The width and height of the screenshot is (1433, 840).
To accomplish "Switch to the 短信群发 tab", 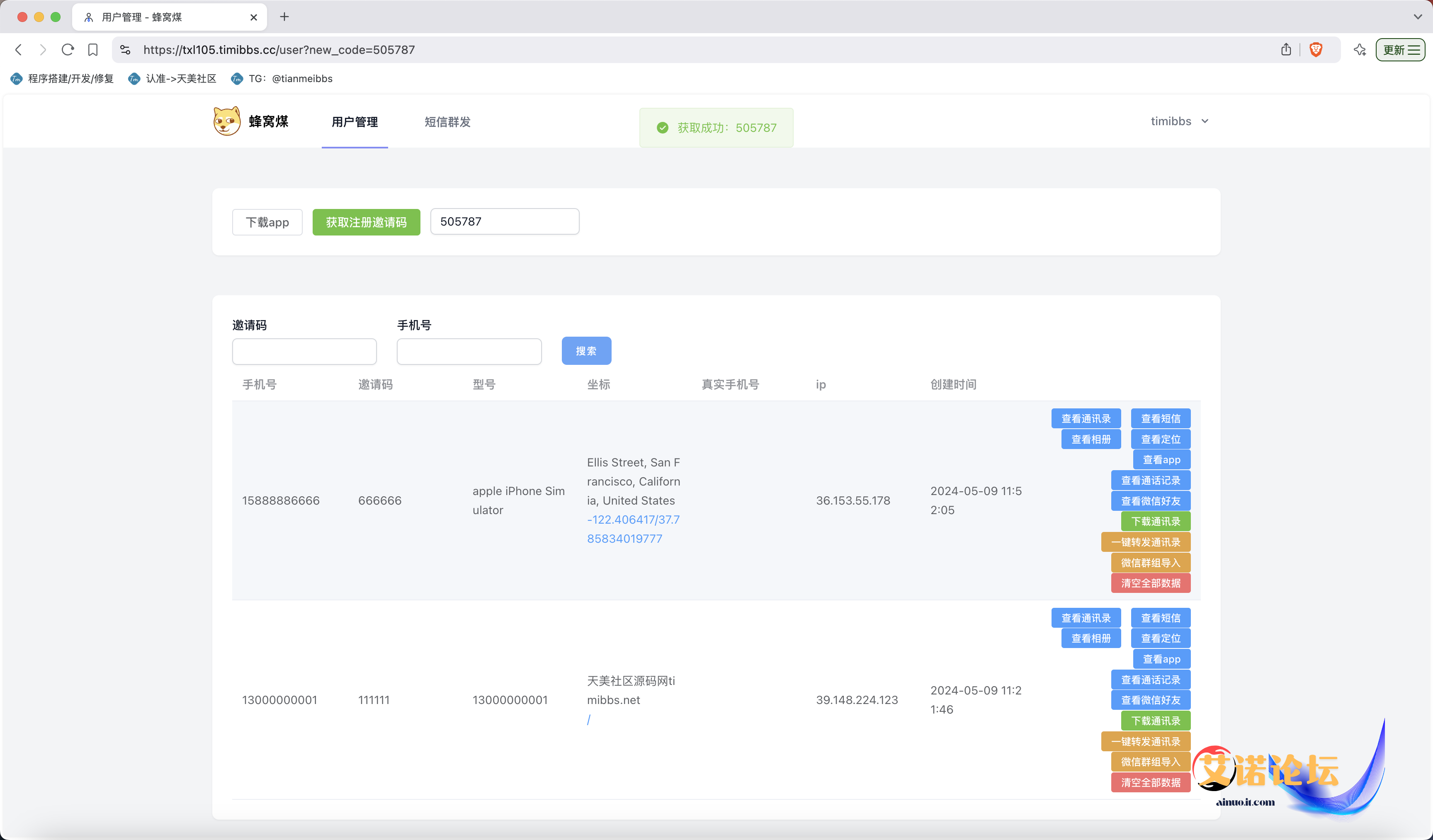I will click(447, 122).
